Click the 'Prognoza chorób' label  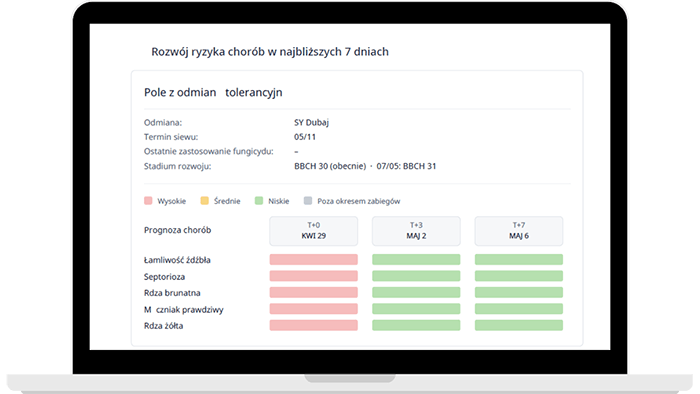pos(177,230)
